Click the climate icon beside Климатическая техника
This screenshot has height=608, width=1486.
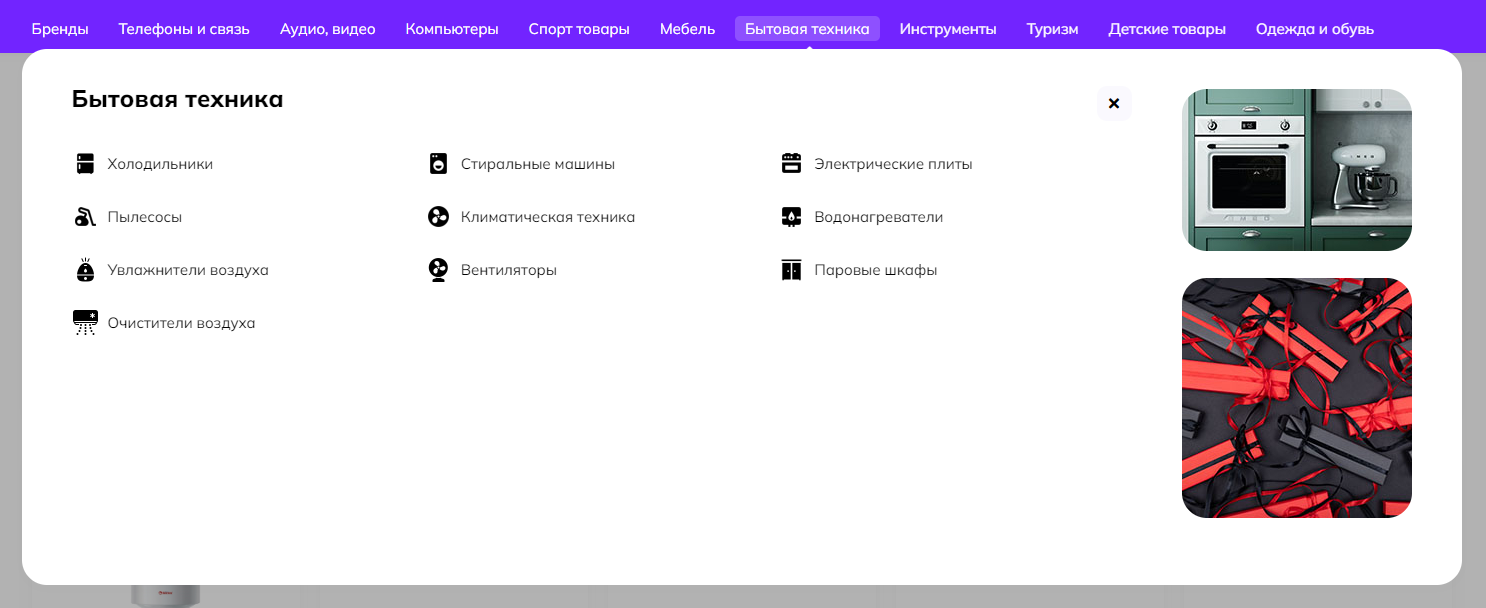coord(438,217)
